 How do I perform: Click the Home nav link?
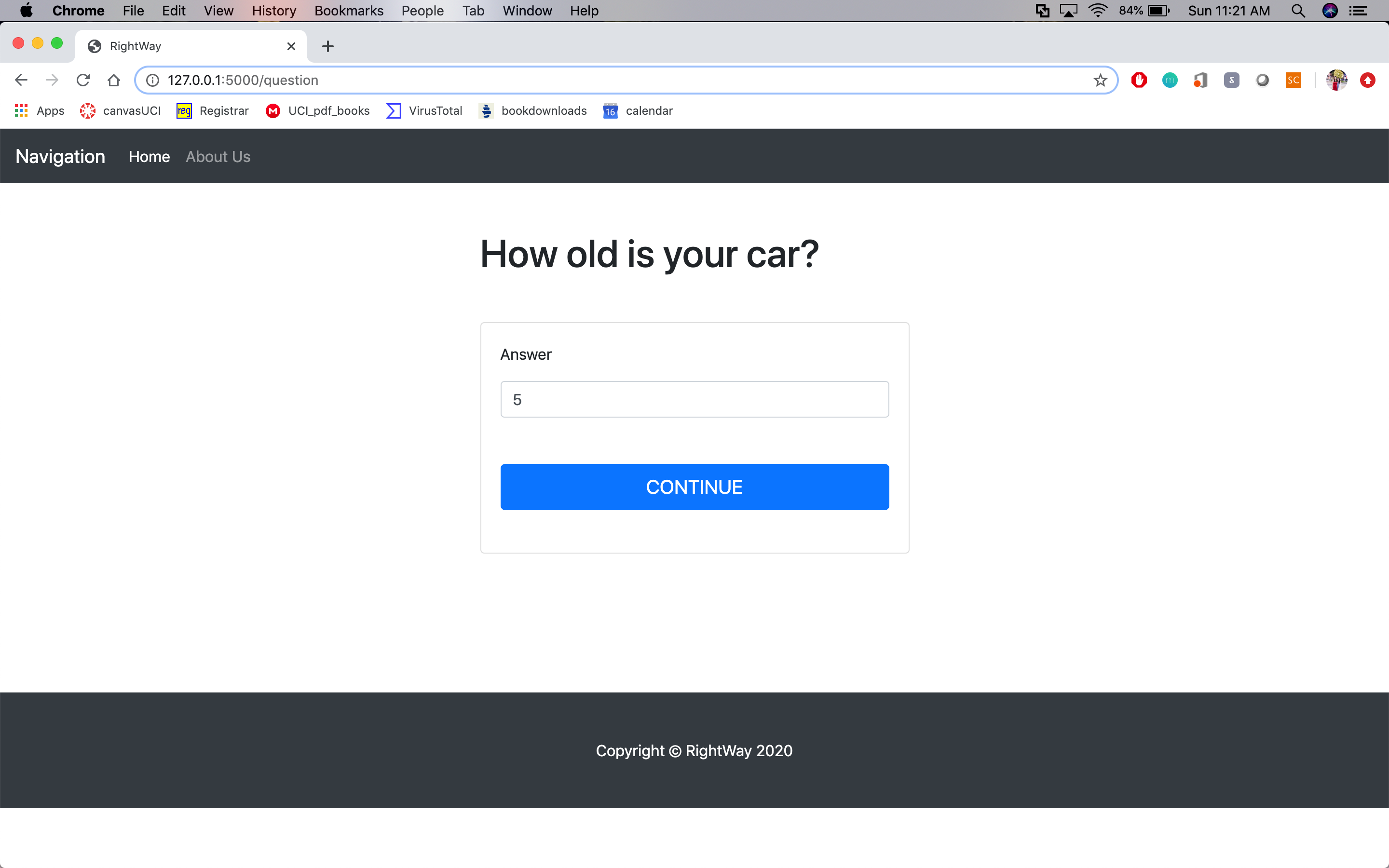149,157
